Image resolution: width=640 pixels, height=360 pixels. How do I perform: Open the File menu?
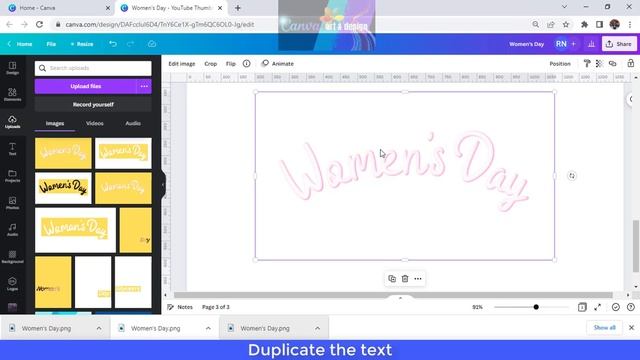click(x=51, y=44)
